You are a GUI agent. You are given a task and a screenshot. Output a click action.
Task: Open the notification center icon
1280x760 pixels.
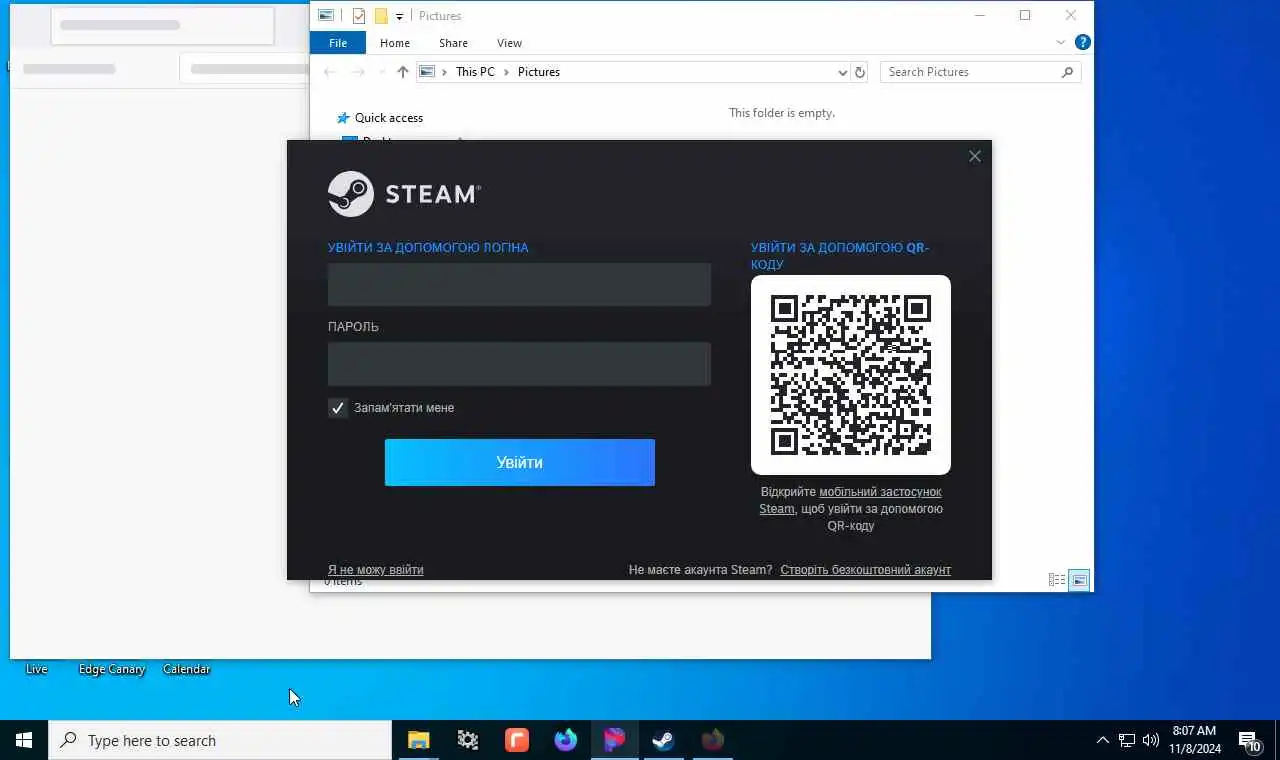pyautogui.click(x=1250, y=740)
